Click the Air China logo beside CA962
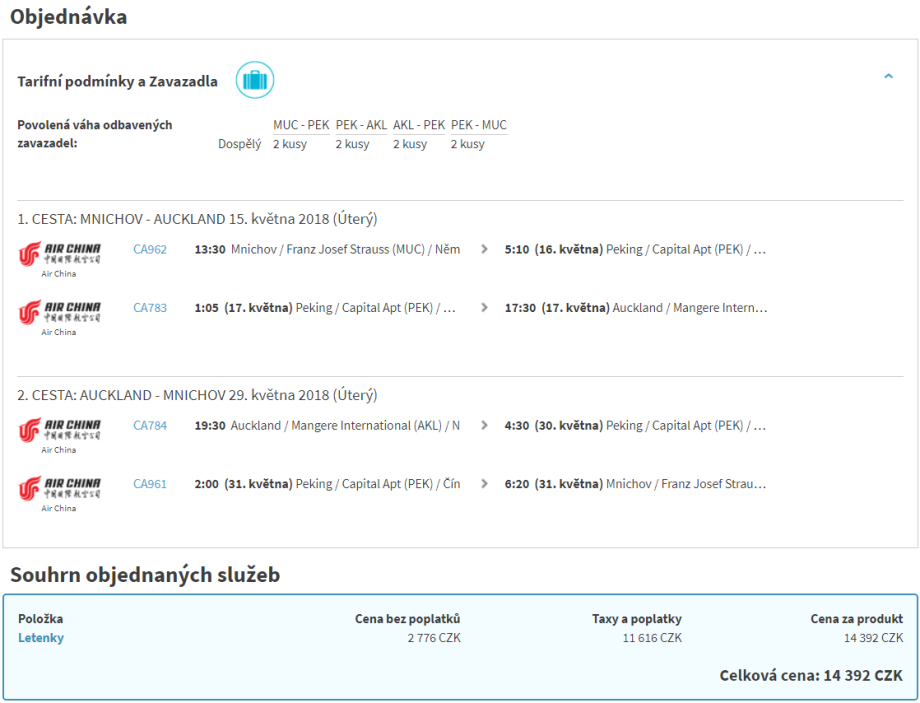920x703 pixels. click(60, 255)
